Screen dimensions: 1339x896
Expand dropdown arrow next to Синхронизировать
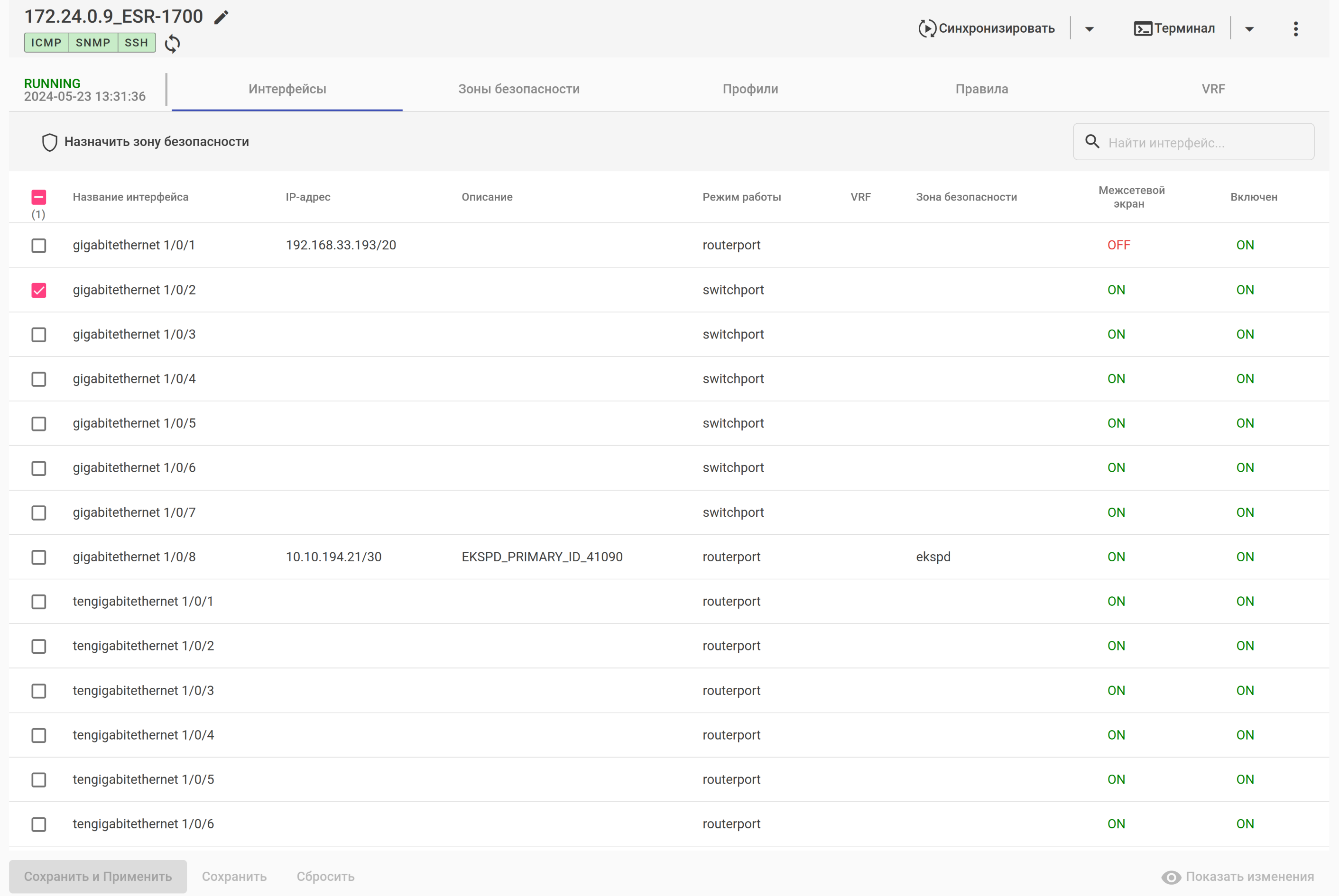(1089, 29)
